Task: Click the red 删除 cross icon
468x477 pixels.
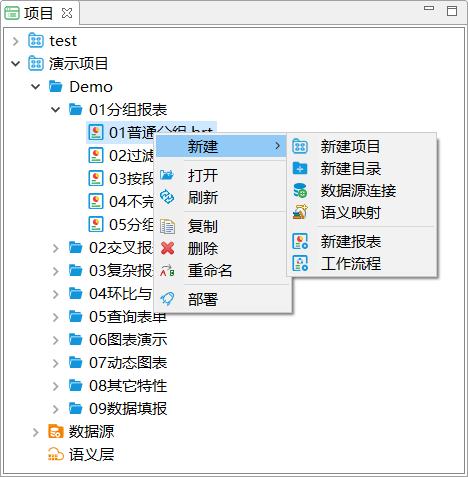Action: click(167, 248)
